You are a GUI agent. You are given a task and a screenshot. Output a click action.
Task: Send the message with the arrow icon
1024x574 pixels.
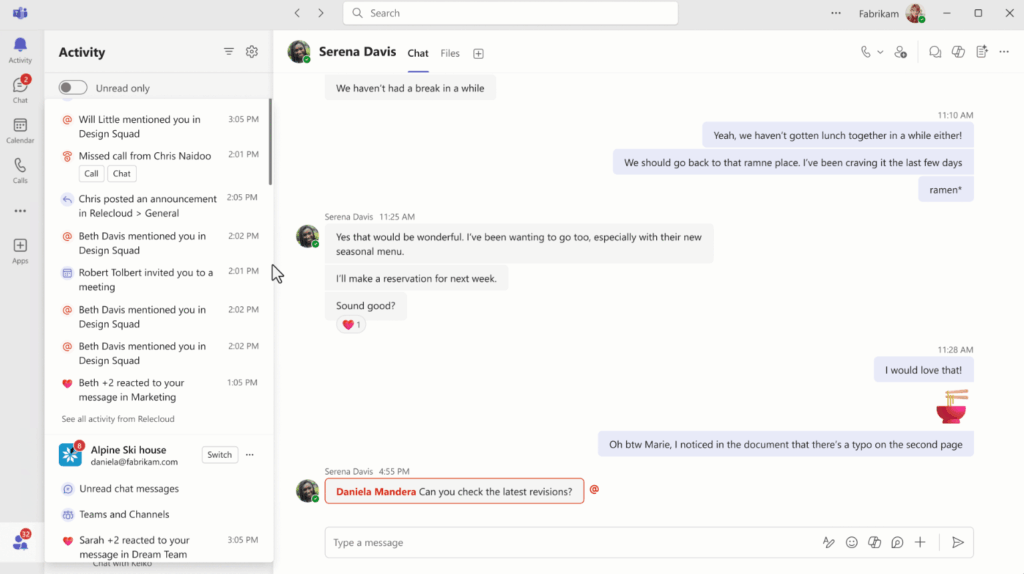pyautogui.click(x=958, y=542)
